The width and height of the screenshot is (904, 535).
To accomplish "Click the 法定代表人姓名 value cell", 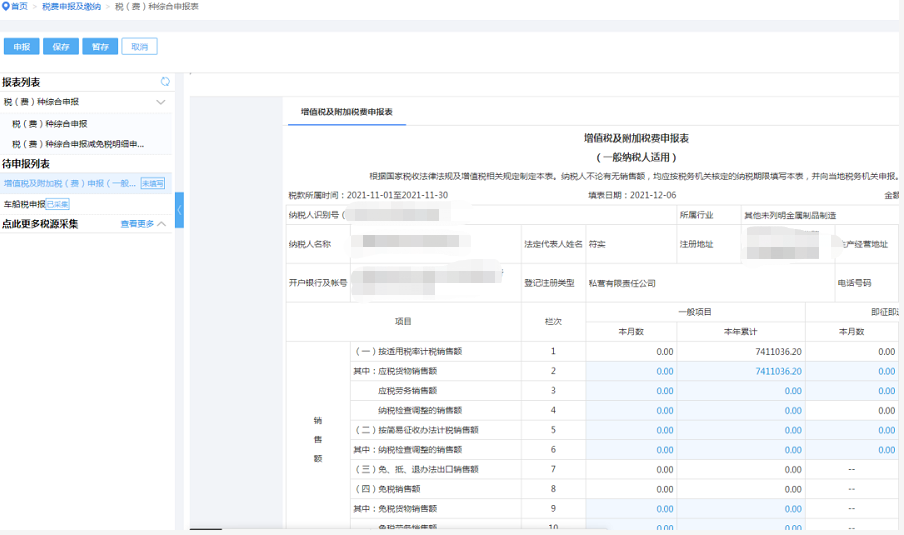I will 631,244.
